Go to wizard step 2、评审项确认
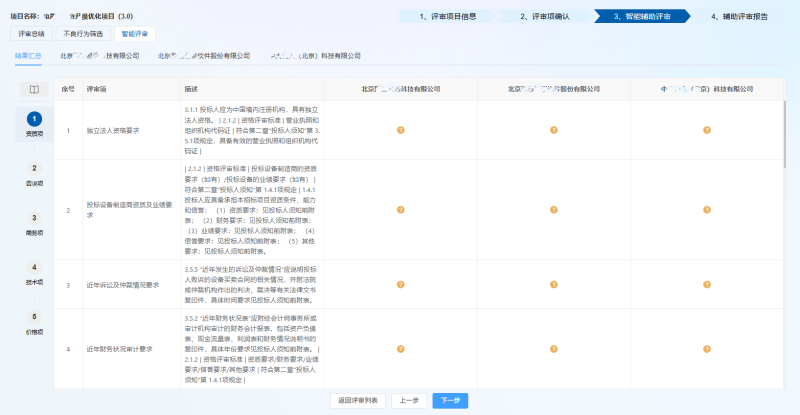The image size is (800, 415). point(544,16)
